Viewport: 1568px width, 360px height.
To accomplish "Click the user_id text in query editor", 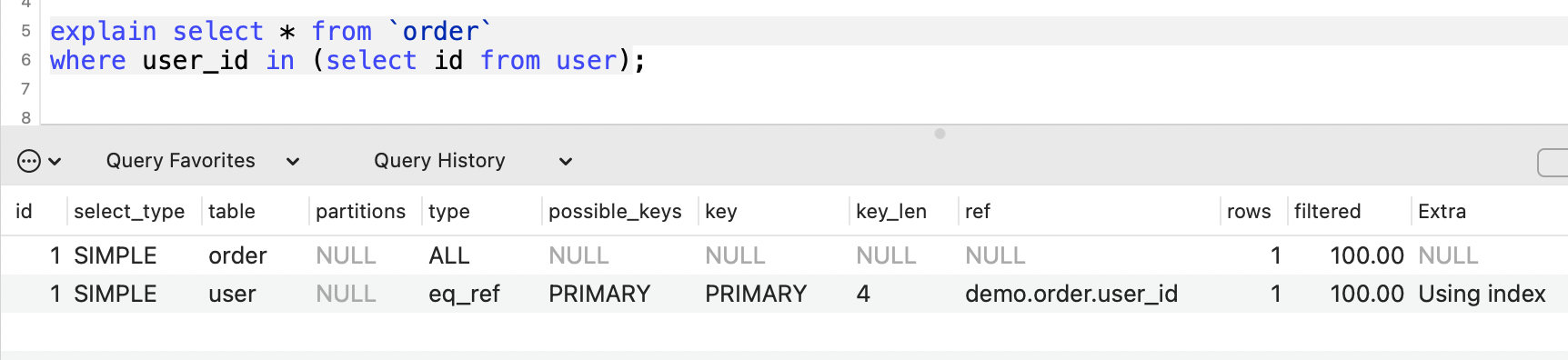I will click(195, 61).
